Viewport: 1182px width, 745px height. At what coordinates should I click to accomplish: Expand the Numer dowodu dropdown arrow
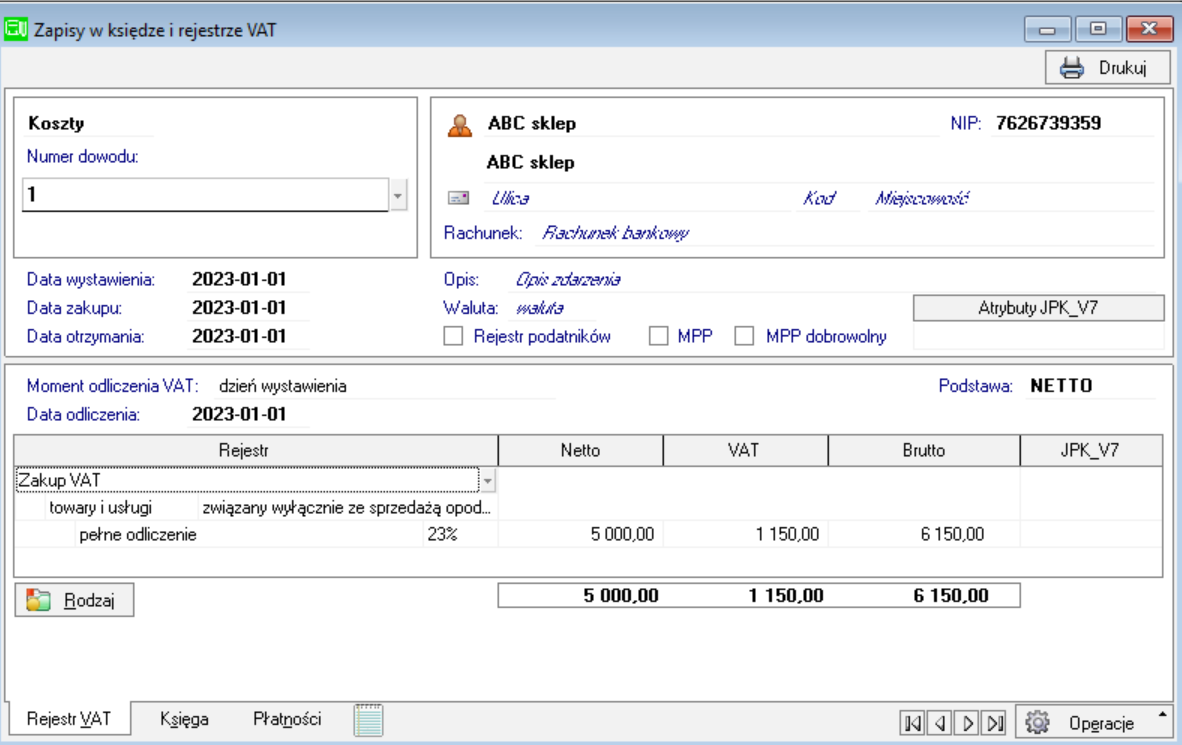398,196
